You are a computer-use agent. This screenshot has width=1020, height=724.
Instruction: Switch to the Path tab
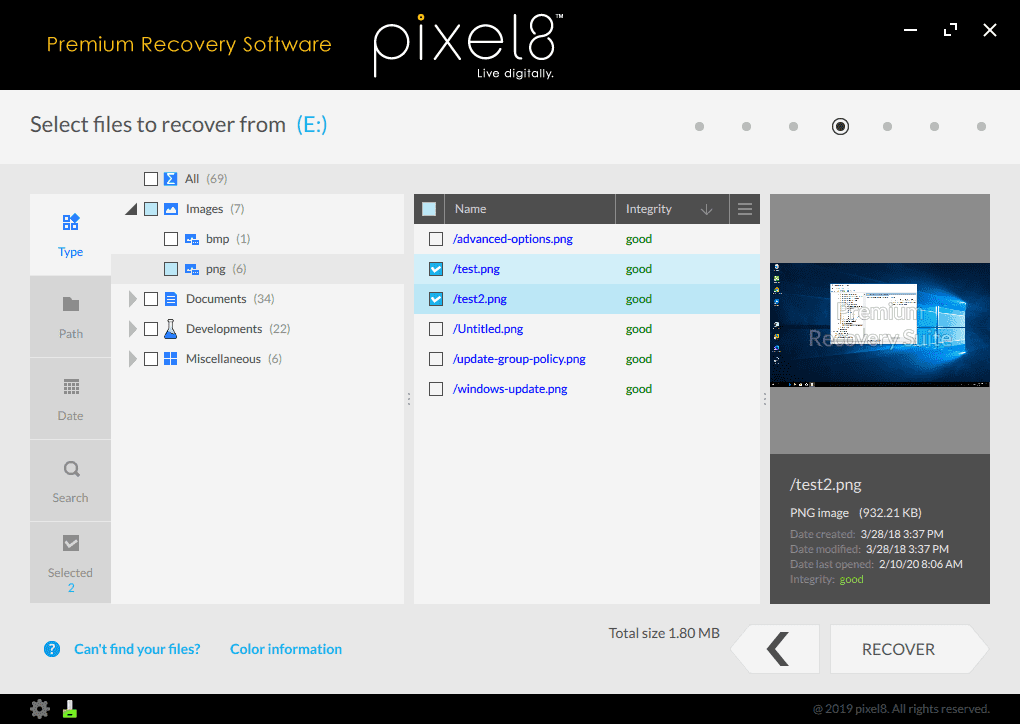pos(70,317)
